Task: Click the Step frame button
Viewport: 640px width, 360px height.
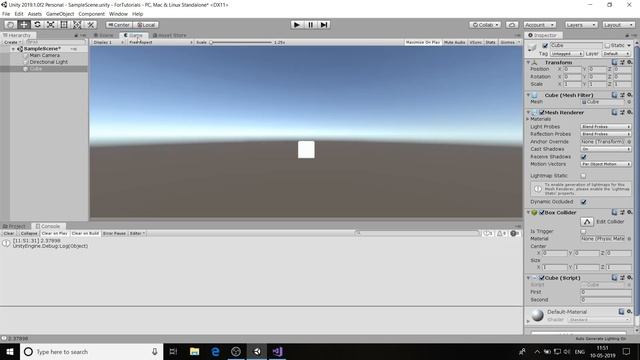Action: tap(324, 25)
